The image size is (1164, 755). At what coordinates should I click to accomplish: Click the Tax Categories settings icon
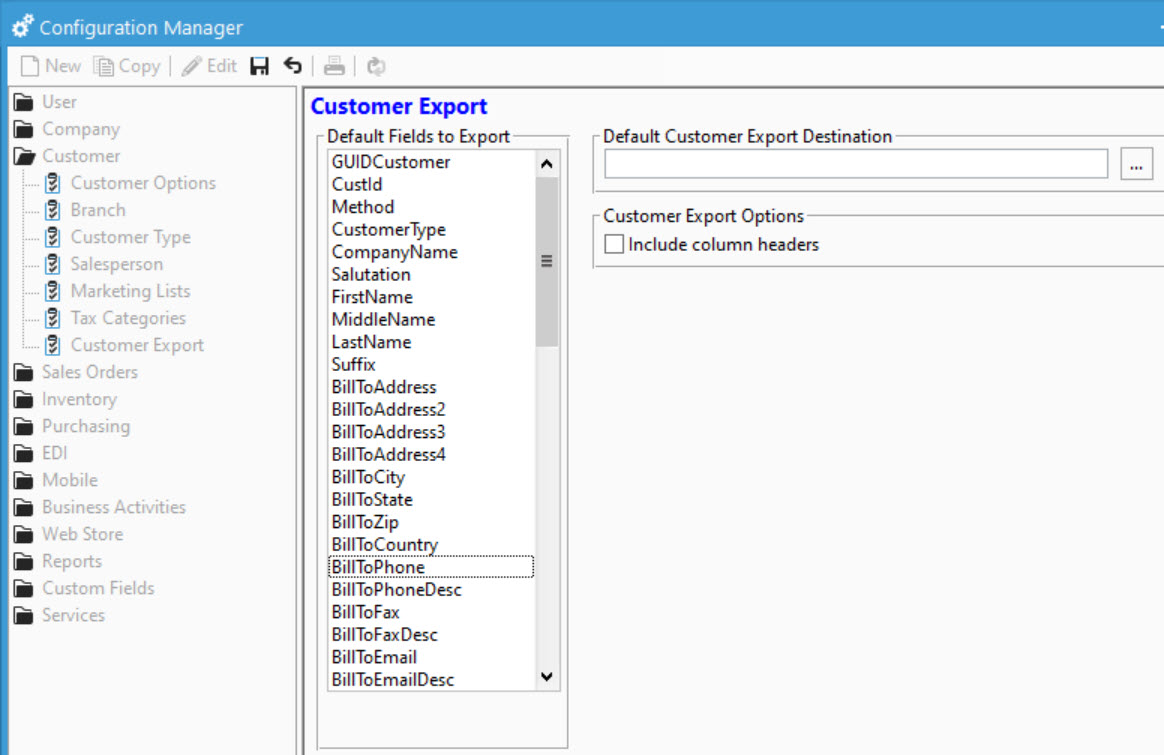(x=53, y=318)
